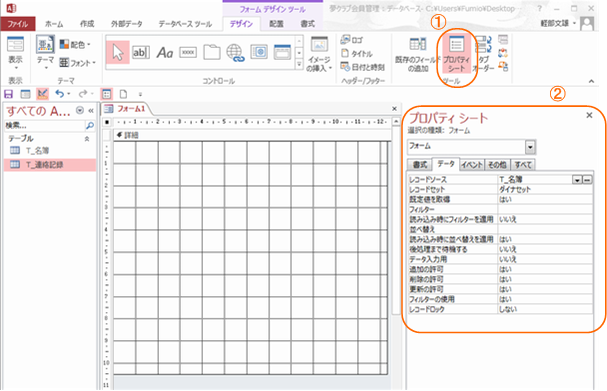Open property sheet イベント tab
The width and height of the screenshot is (607, 391).
pyautogui.click(x=472, y=165)
